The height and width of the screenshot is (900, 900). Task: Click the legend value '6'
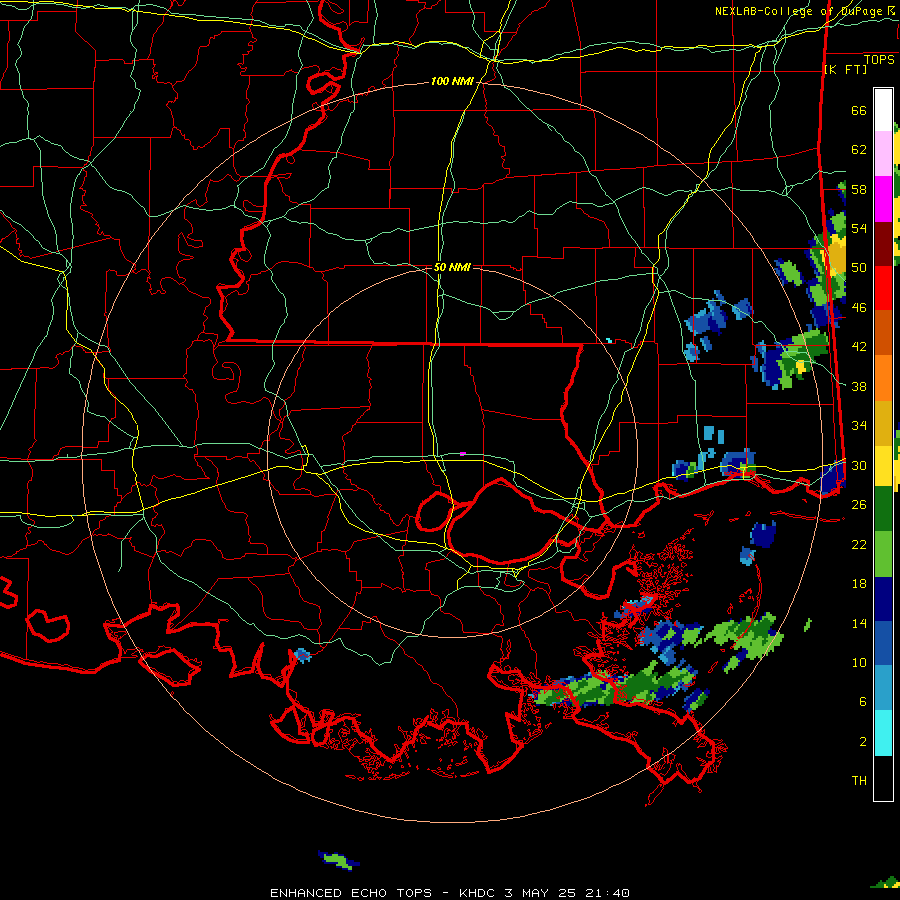(863, 702)
